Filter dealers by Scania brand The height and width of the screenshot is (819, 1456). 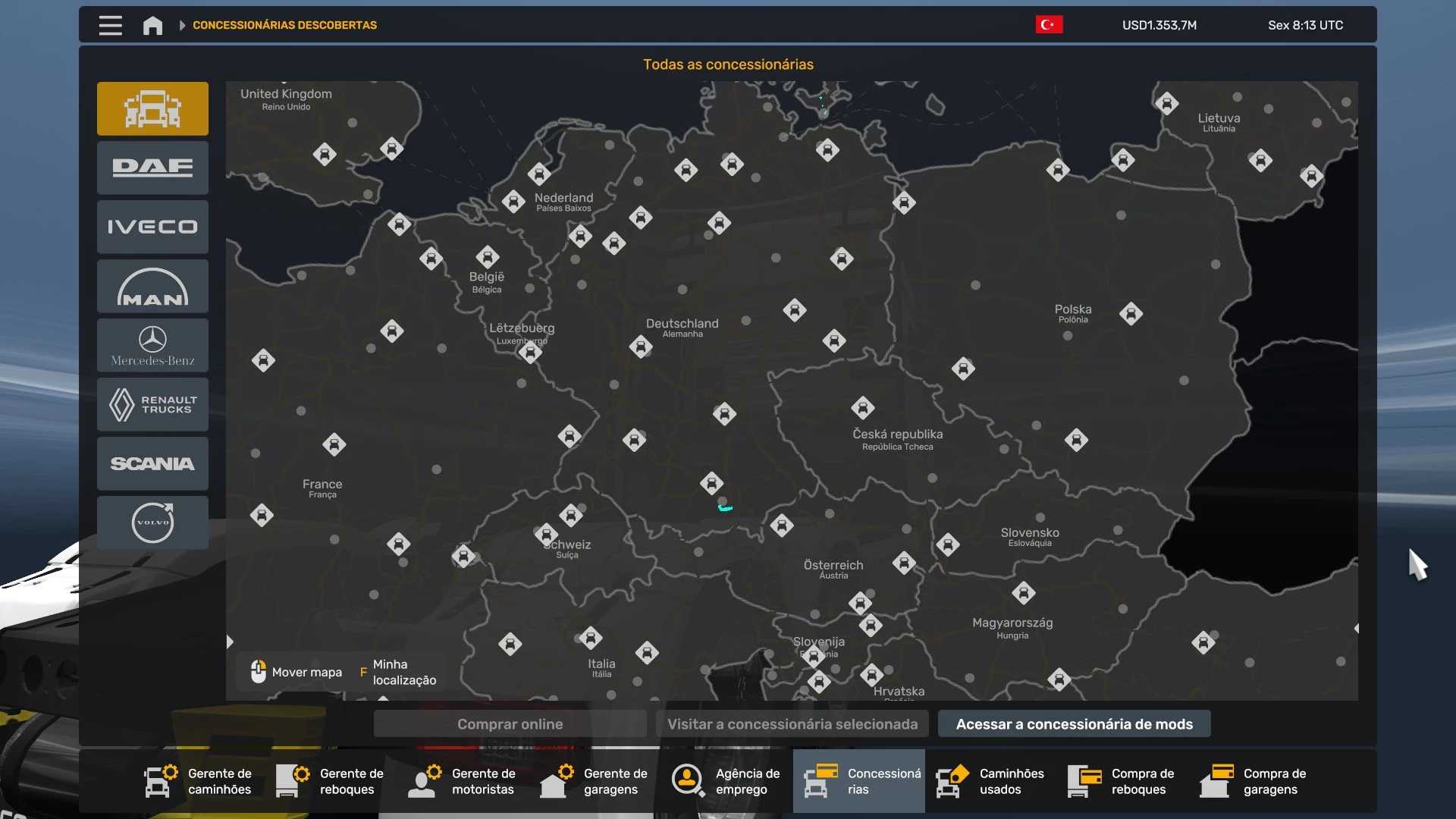click(152, 463)
